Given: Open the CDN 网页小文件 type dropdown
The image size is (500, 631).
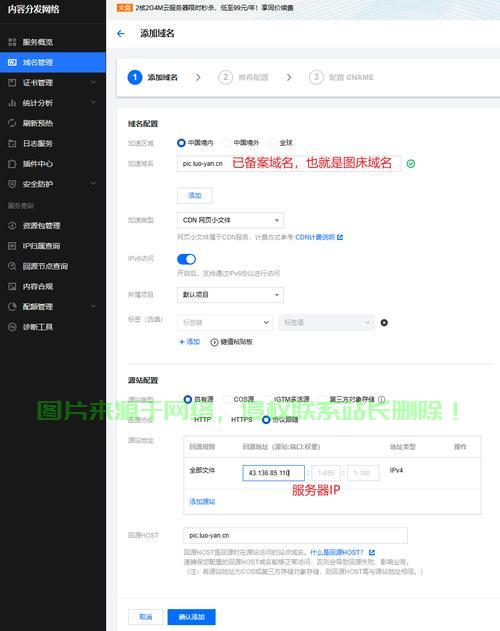Looking at the screenshot, I should point(230,220).
